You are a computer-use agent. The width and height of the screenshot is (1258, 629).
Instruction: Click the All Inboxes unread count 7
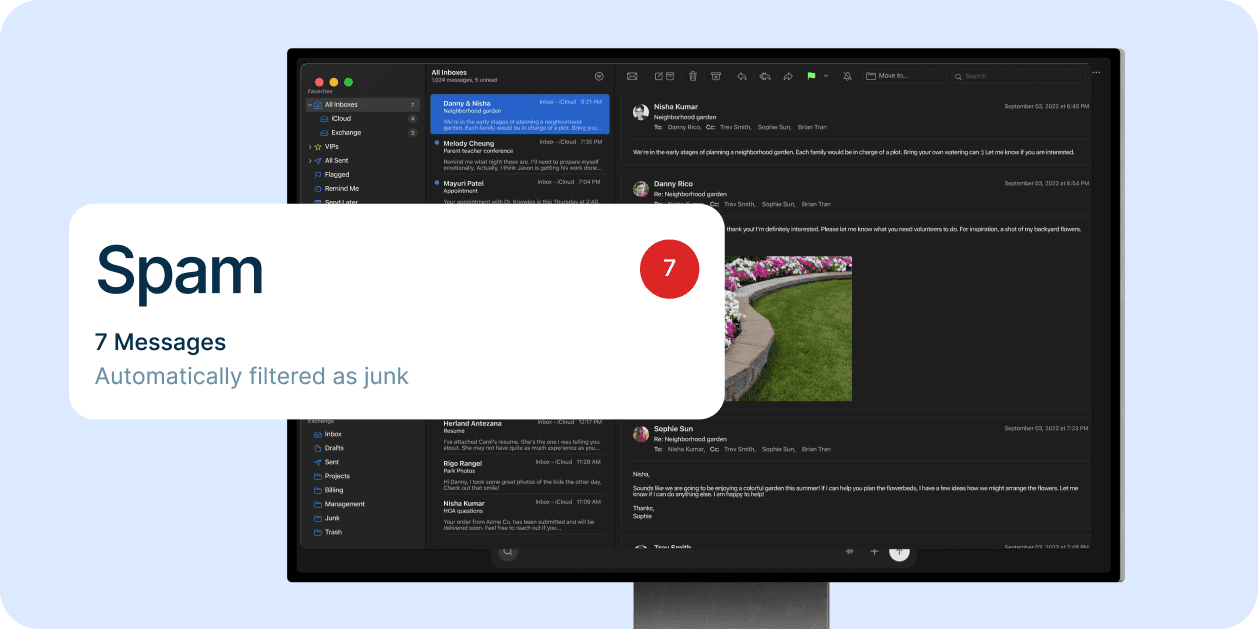[x=412, y=104]
